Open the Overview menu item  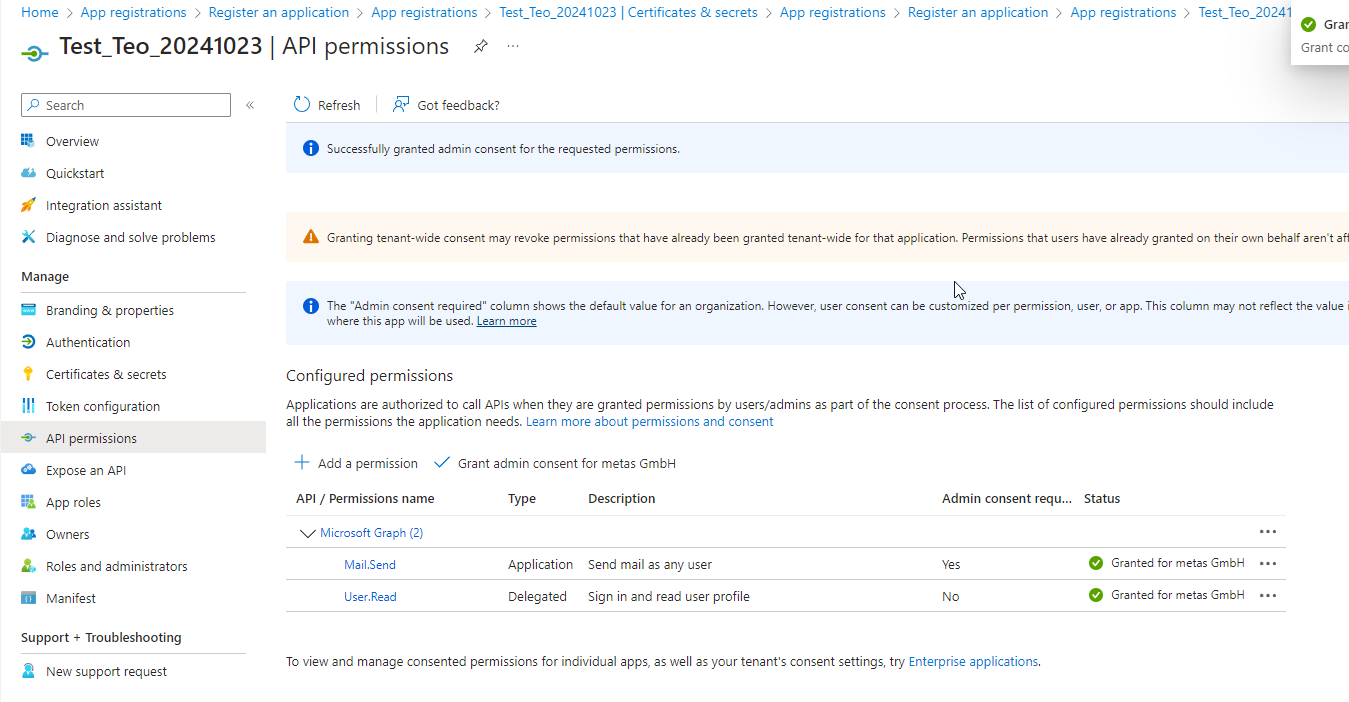pyautogui.click(x=72, y=141)
